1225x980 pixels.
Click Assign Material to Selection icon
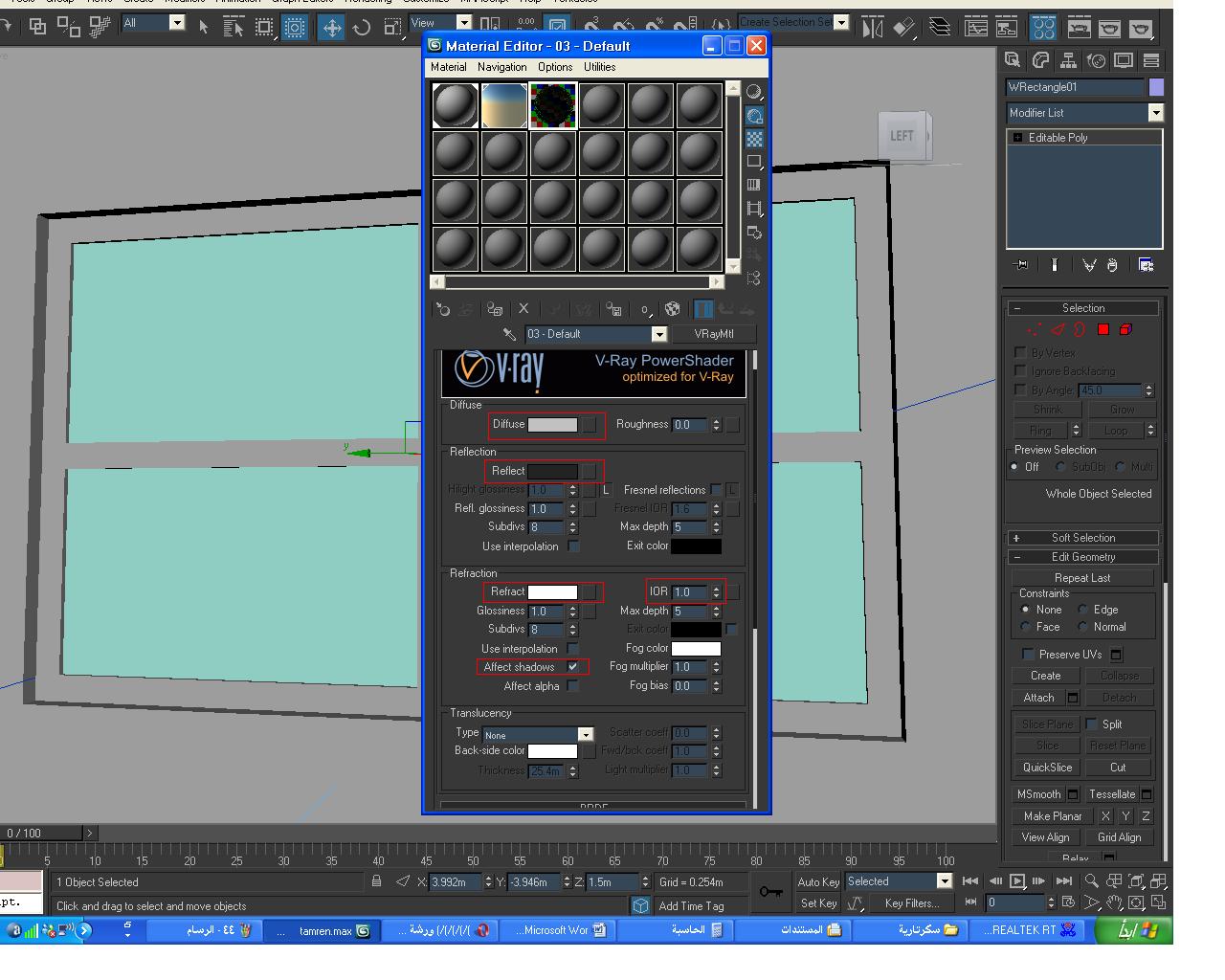click(x=495, y=309)
